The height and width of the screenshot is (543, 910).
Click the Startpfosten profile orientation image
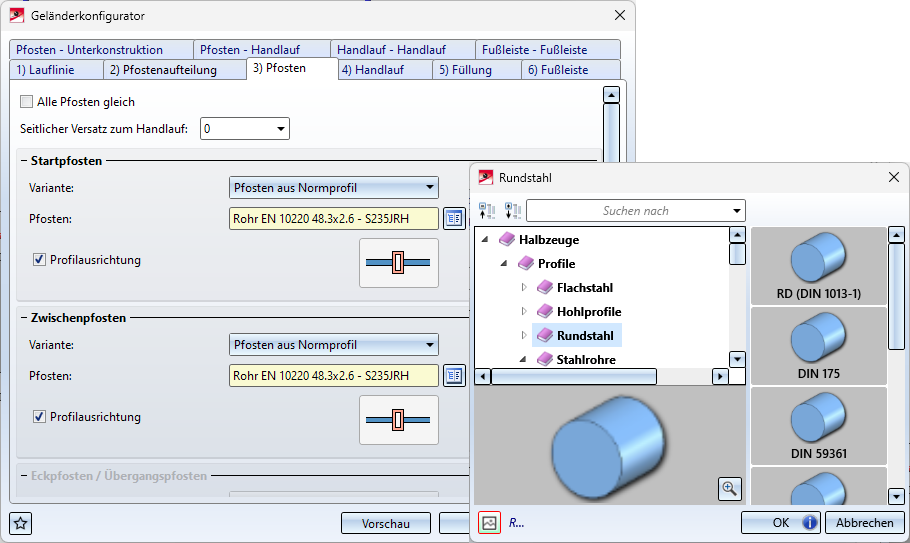point(399,263)
